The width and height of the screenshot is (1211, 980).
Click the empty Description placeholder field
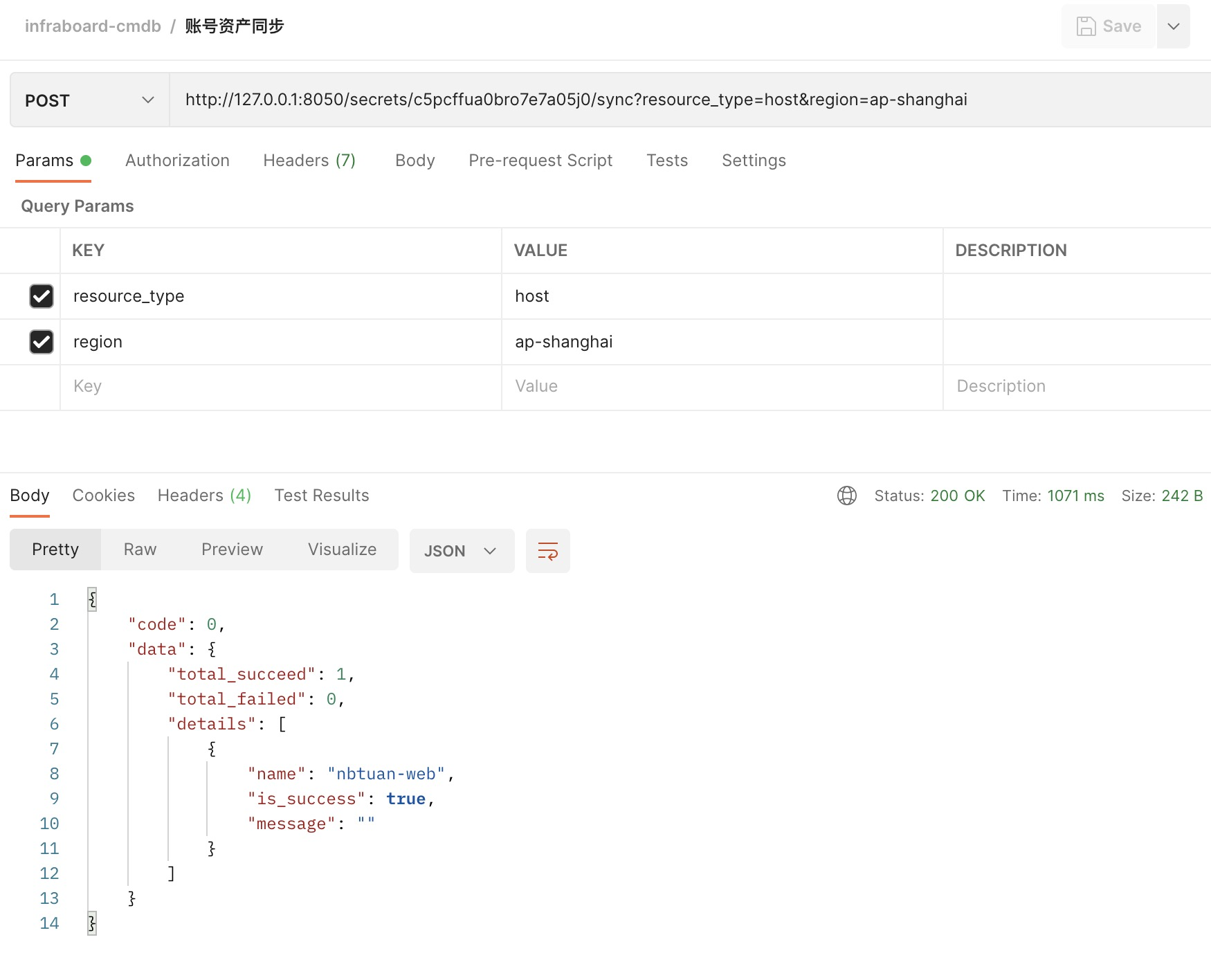(x=1077, y=386)
